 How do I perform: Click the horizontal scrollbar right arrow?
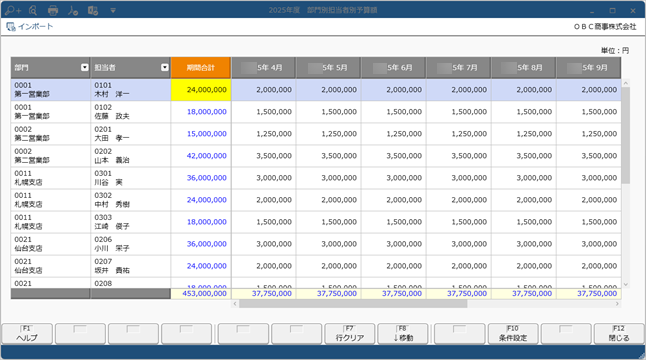pyautogui.click(x=617, y=304)
